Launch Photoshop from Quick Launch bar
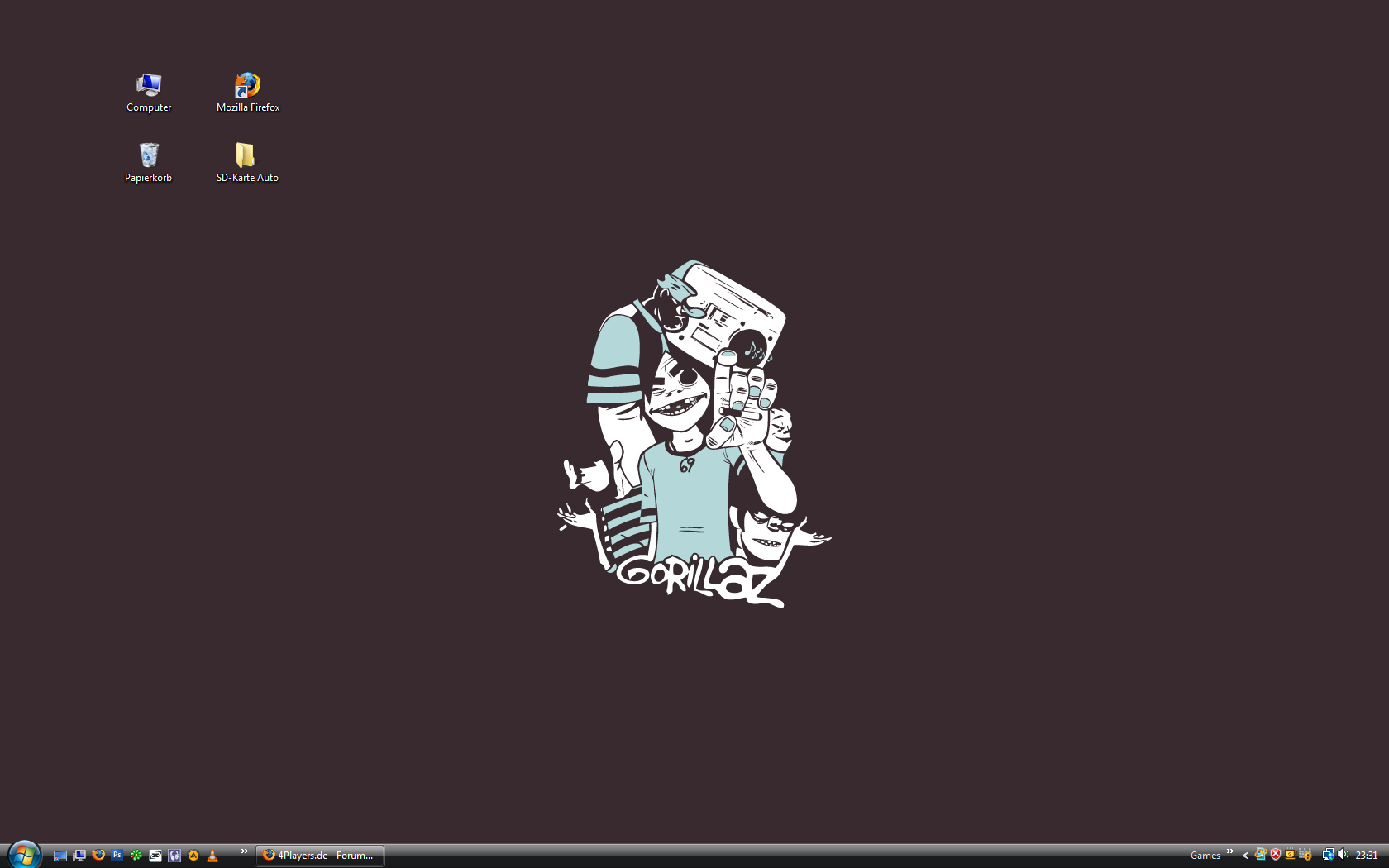The image size is (1389, 868). coord(117,856)
